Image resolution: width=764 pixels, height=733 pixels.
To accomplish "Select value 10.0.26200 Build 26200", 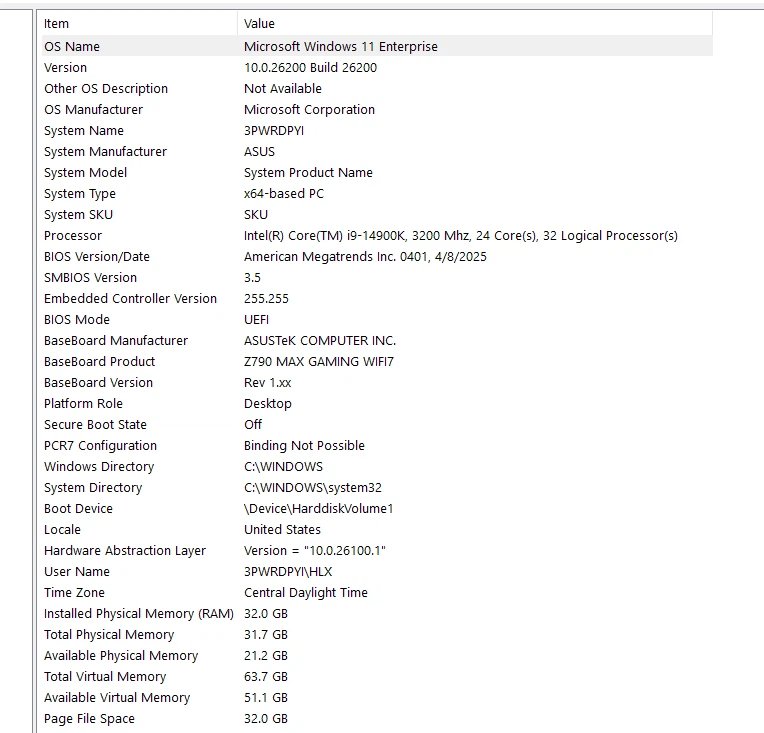I will point(310,67).
